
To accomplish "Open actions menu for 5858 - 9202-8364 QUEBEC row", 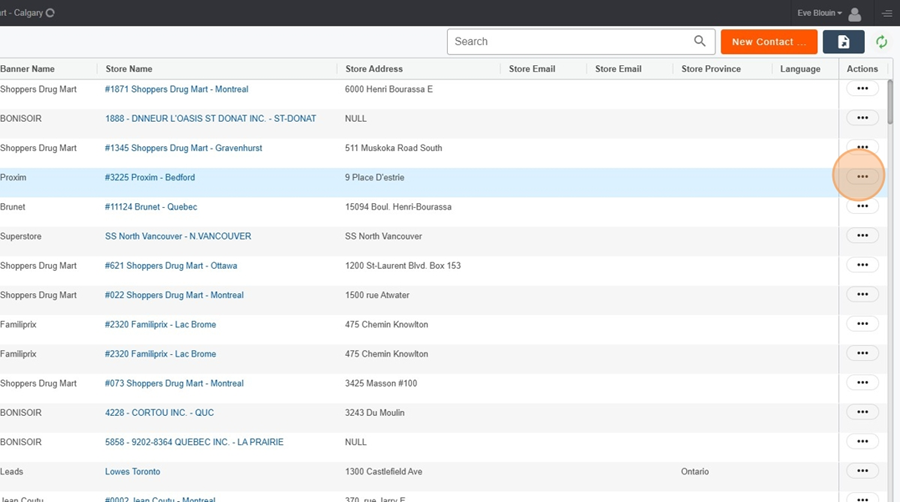I will [x=862, y=441].
